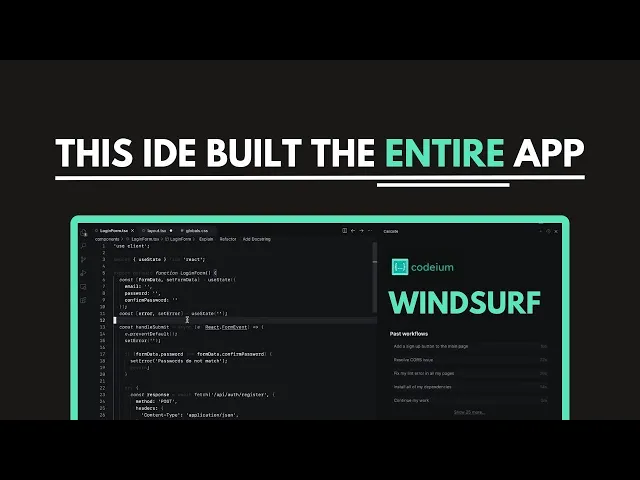640x480 pixels.
Task: Open 'Fix my lint error in all my pages' workflow
Action: [x=469, y=373]
